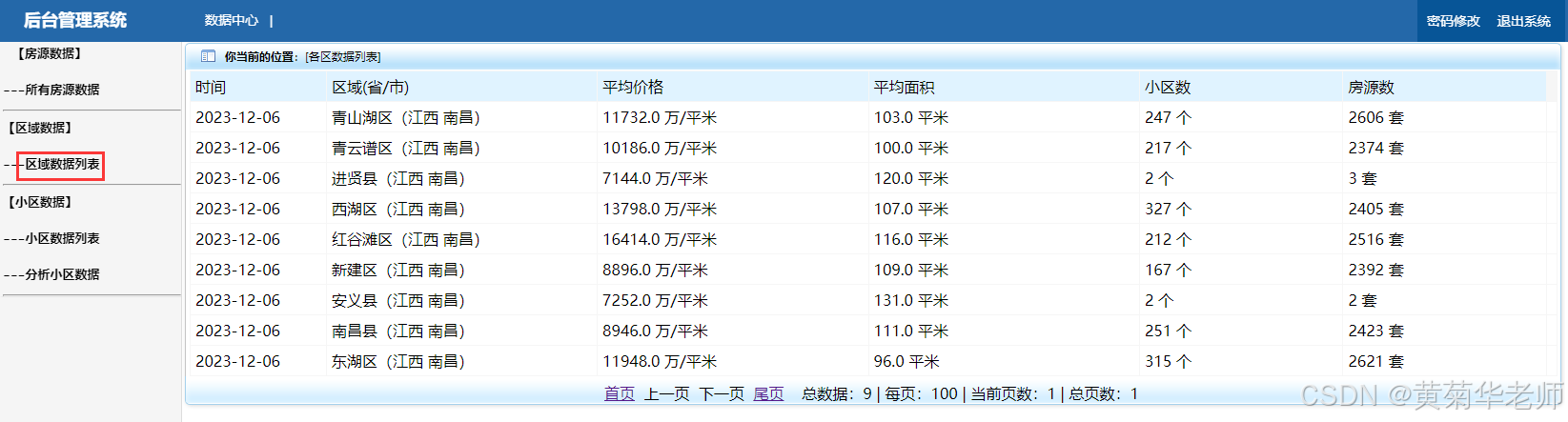1568x422 pixels.
Task: Click area value 96.0 平米
Action: pyautogui.click(x=906, y=361)
